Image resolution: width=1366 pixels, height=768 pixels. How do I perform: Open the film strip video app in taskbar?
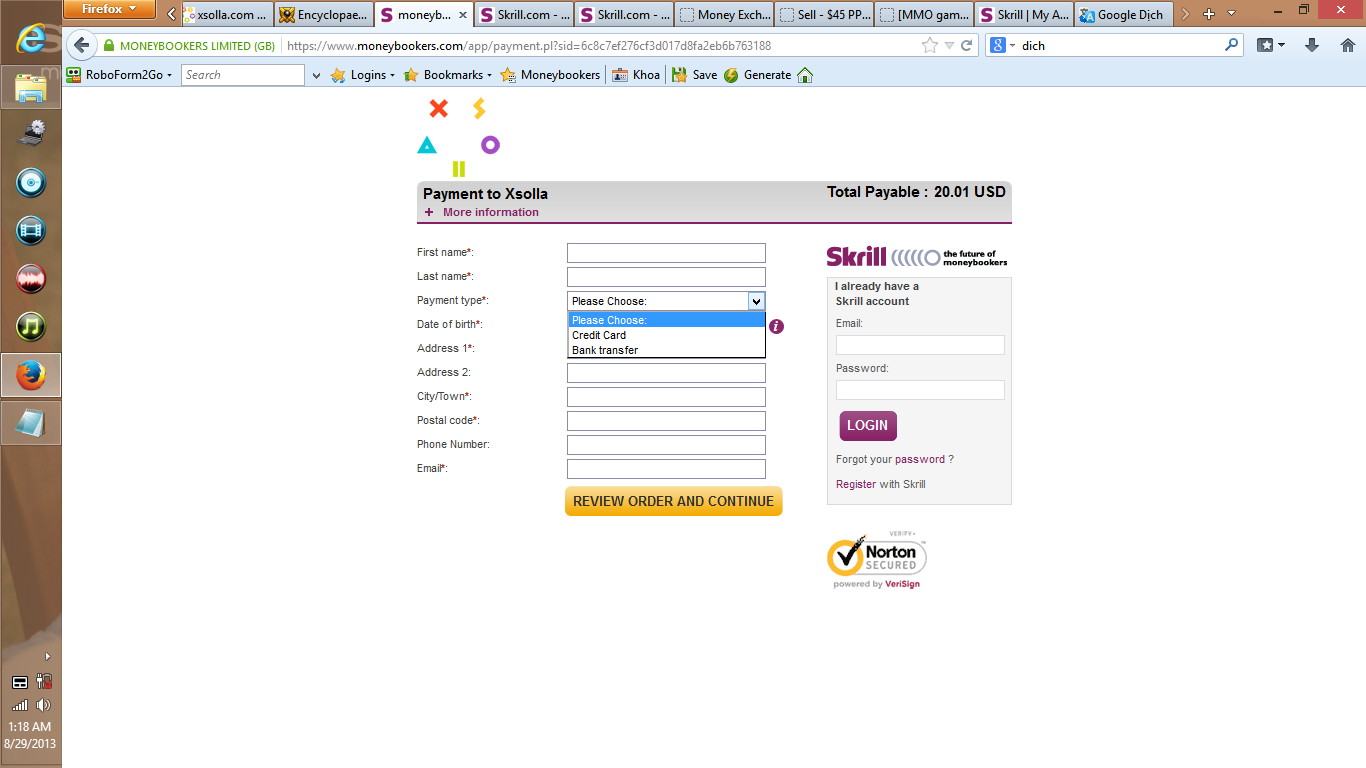click(32, 231)
